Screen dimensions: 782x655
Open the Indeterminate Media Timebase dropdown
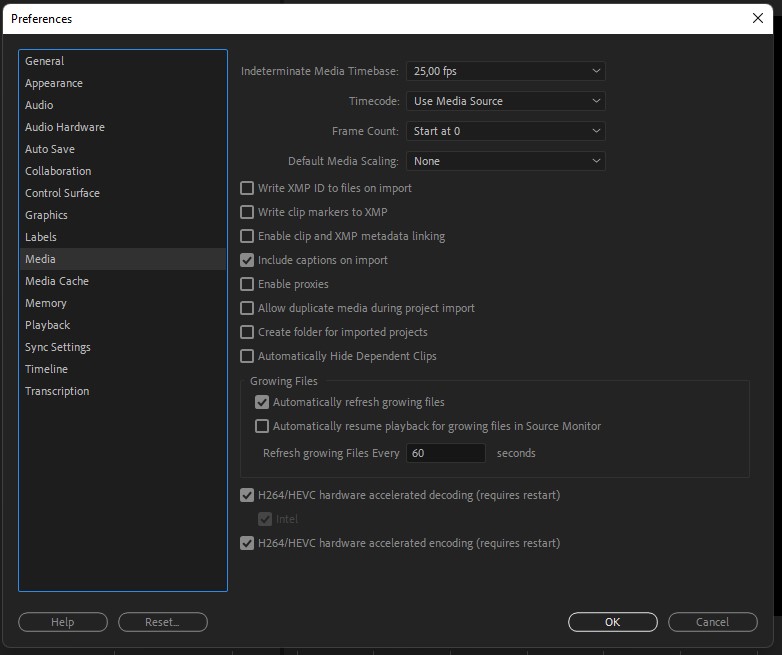tap(506, 71)
